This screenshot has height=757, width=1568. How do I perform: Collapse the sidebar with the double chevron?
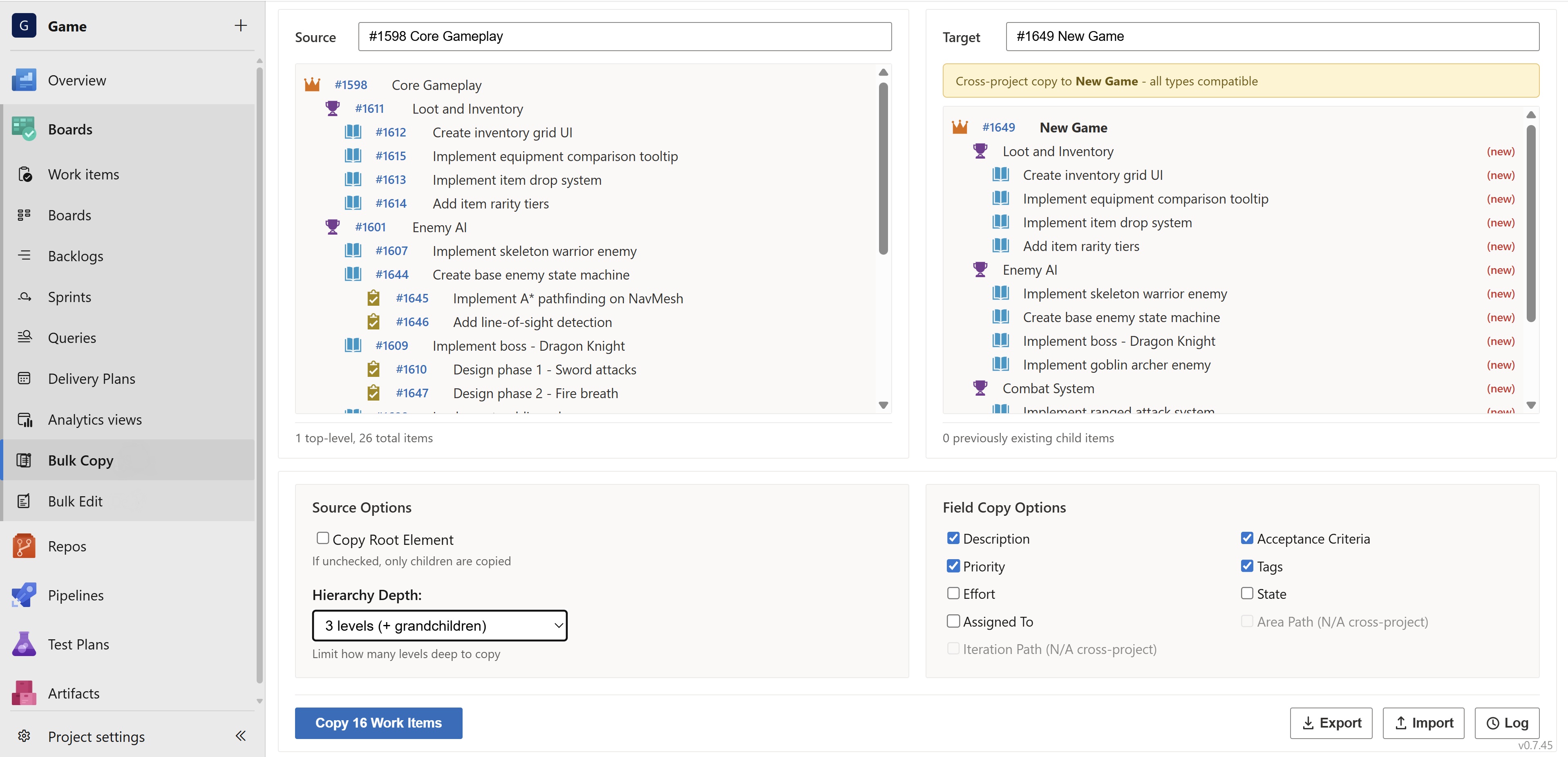pos(240,736)
